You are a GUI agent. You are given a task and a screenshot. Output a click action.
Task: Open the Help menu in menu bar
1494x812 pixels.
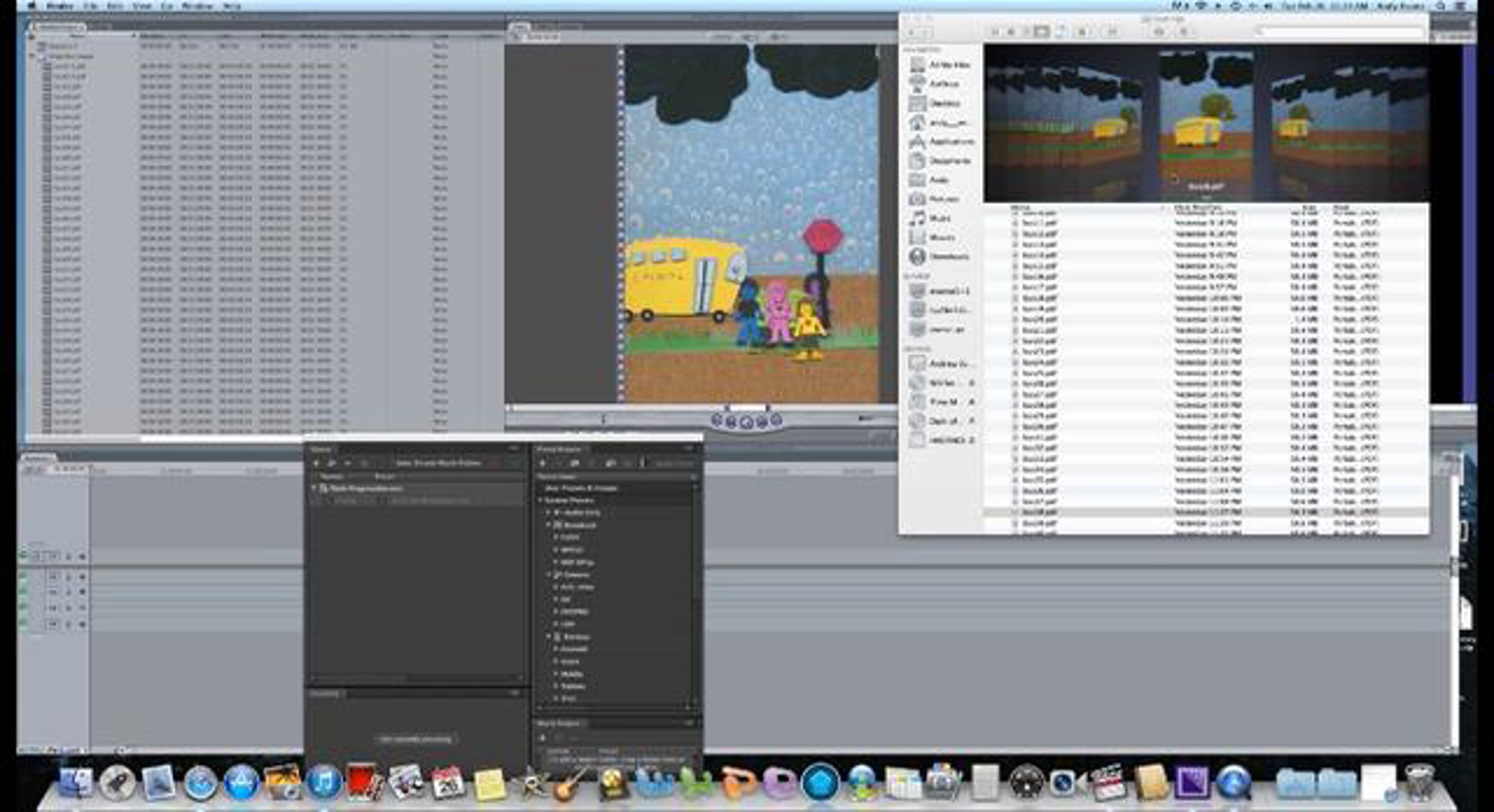[x=232, y=6]
